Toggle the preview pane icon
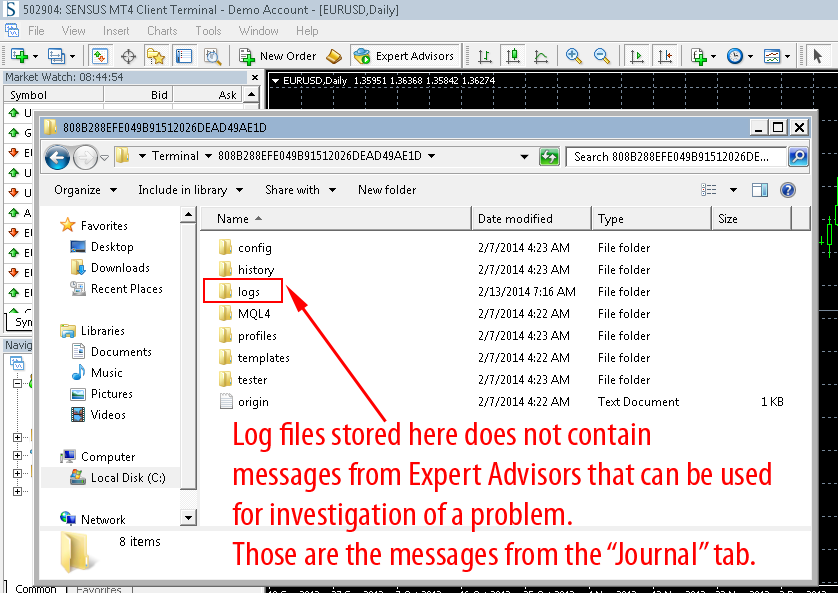The image size is (838, 593). [759, 190]
